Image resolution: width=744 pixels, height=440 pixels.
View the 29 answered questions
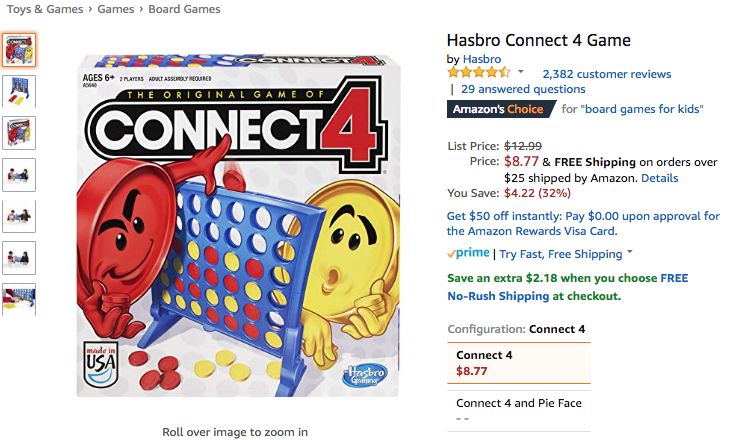(x=523, y=89)
